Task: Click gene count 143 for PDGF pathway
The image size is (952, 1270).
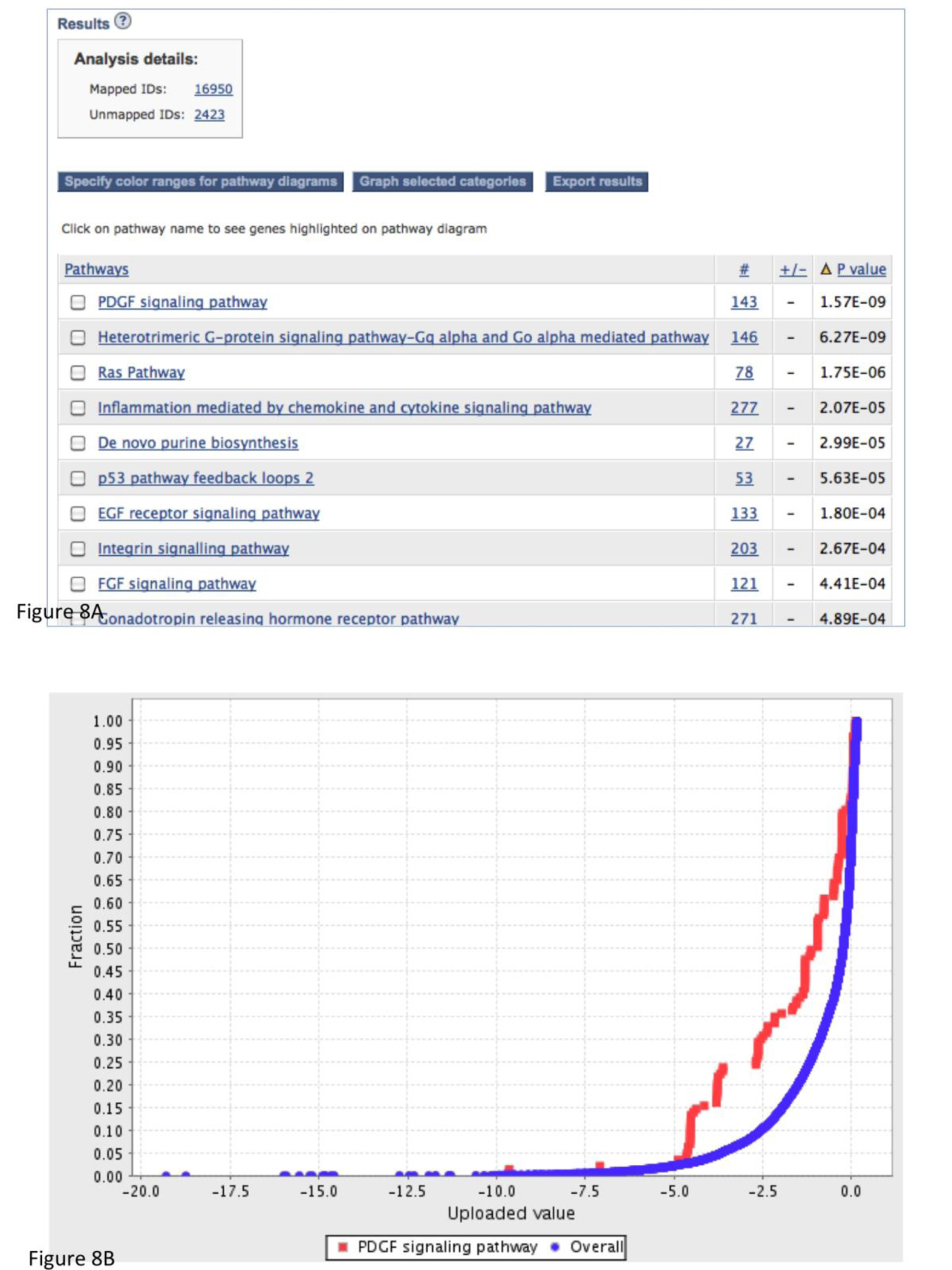Action: 744,302
